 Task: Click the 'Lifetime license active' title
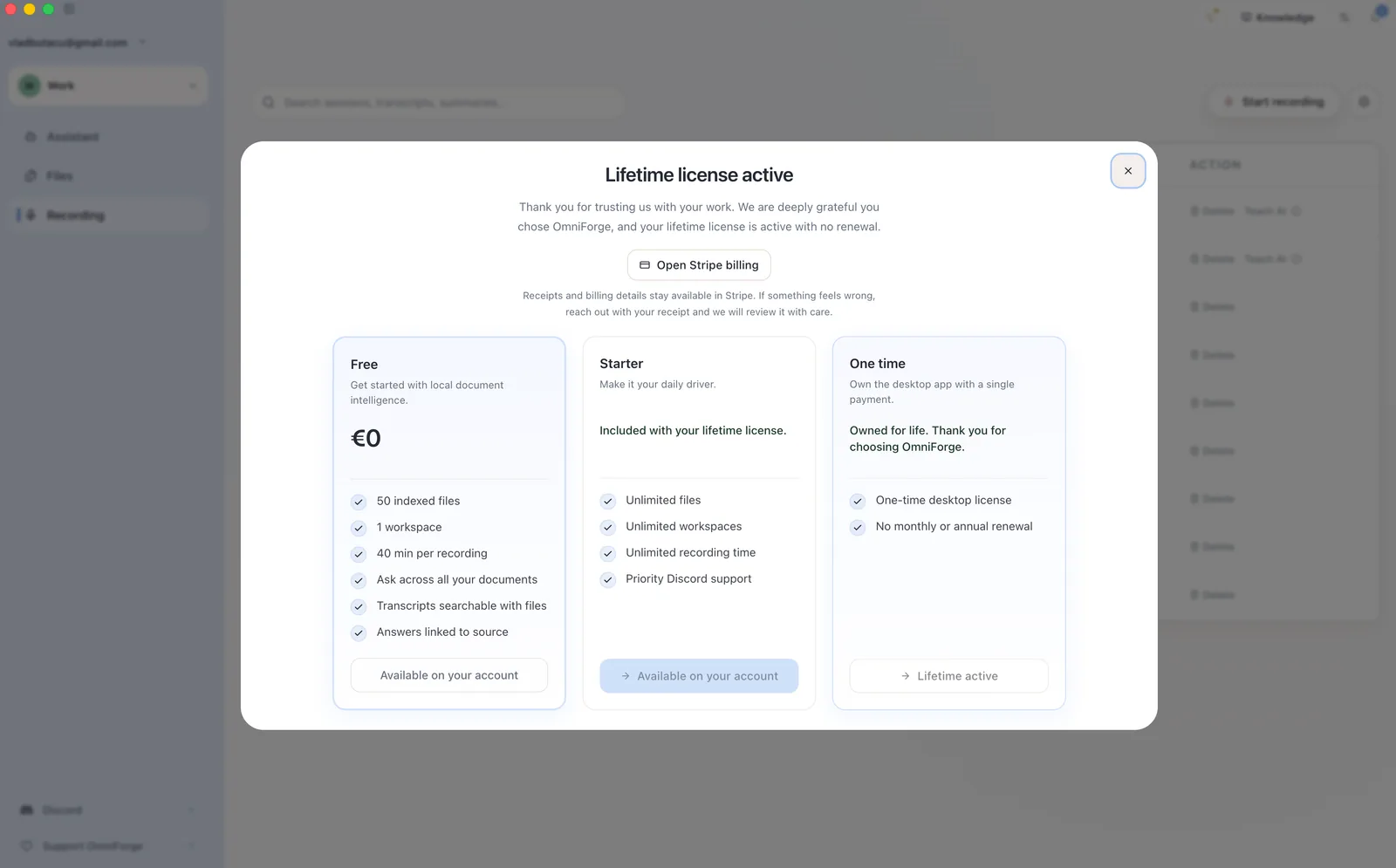(x=699, y=174)
